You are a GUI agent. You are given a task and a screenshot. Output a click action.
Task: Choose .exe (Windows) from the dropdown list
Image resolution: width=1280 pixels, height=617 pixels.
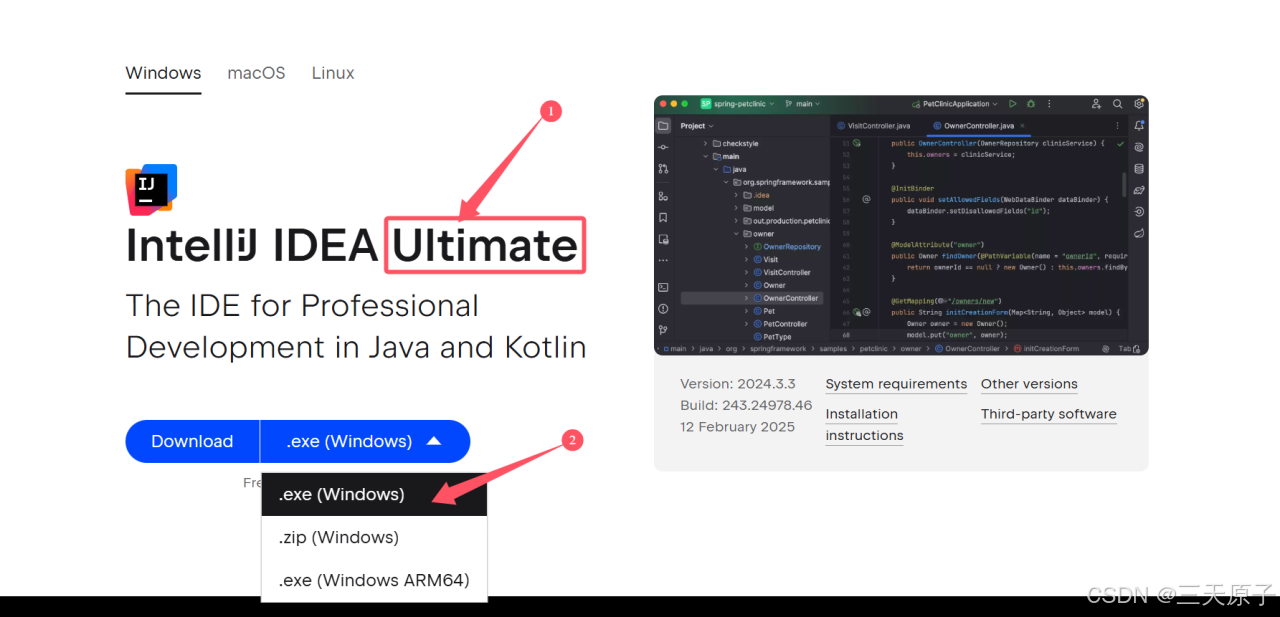tap(374, 494)
